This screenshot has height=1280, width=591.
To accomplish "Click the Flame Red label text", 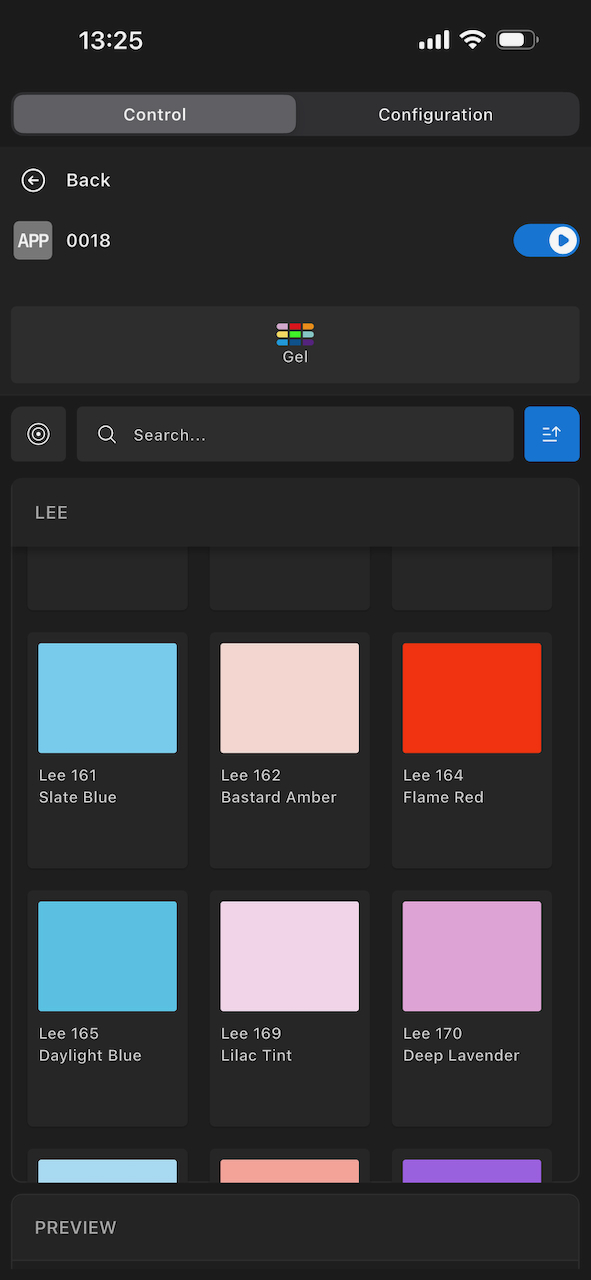I will coord(443,797).
